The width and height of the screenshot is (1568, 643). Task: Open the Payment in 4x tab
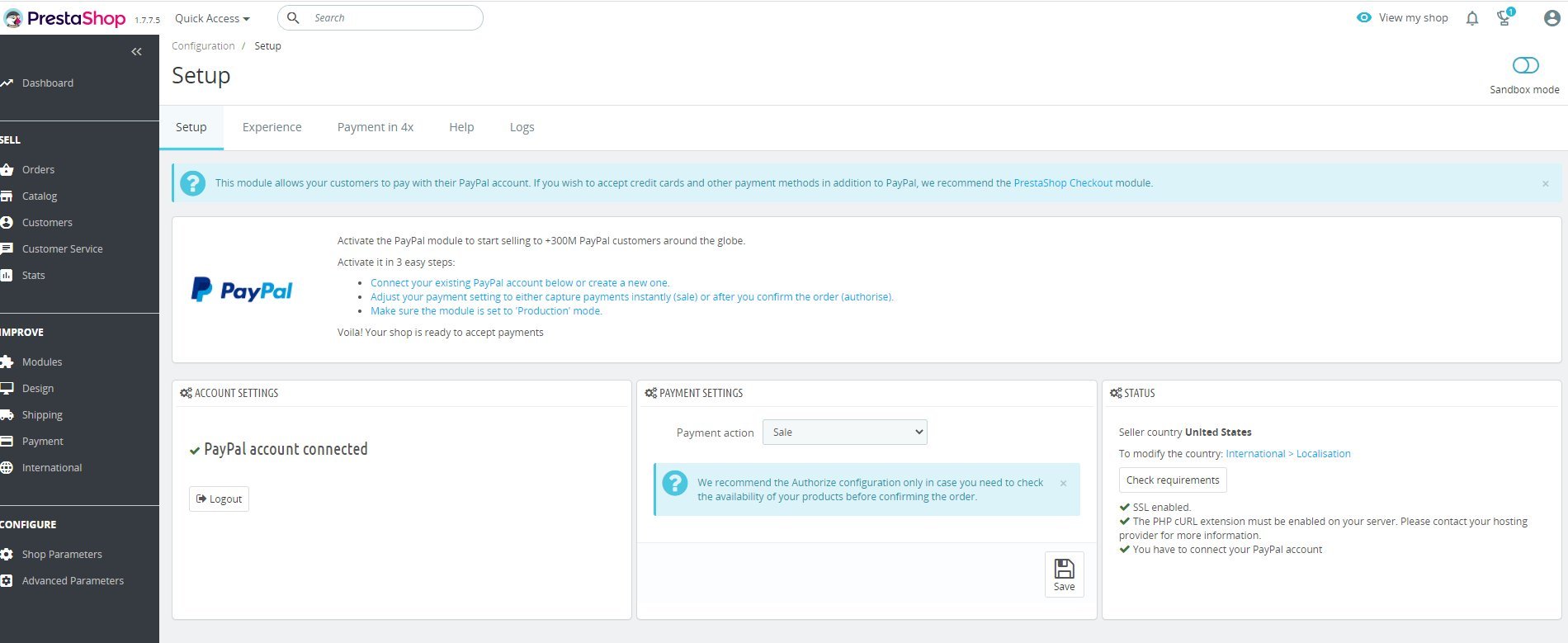coord(375,127)
